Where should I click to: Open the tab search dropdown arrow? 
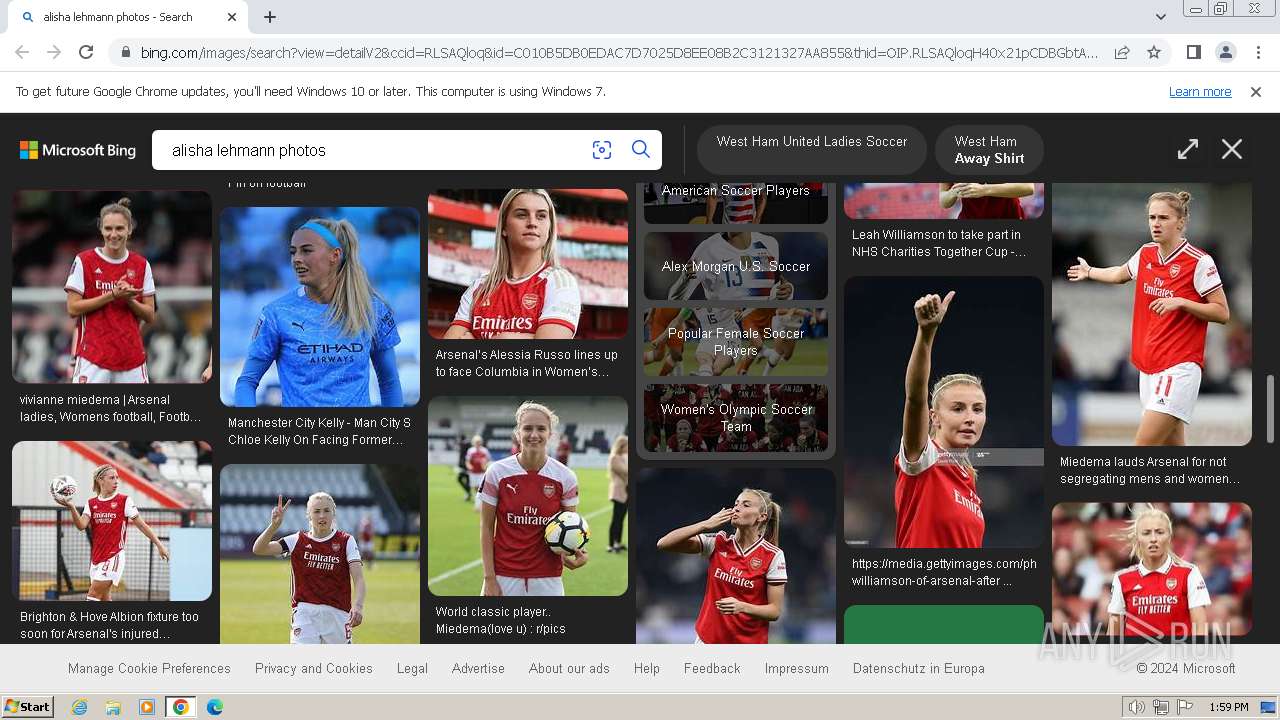click(1160, 17)
